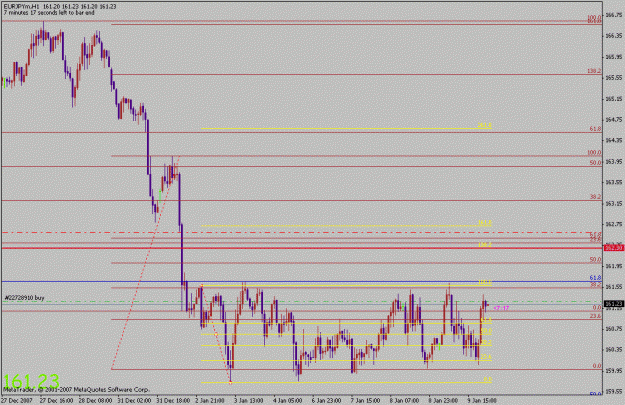Click the 161.95 price axis label
Image resolution: width=625 pixels, height=405 pixels.
click(x=614, y=266)
